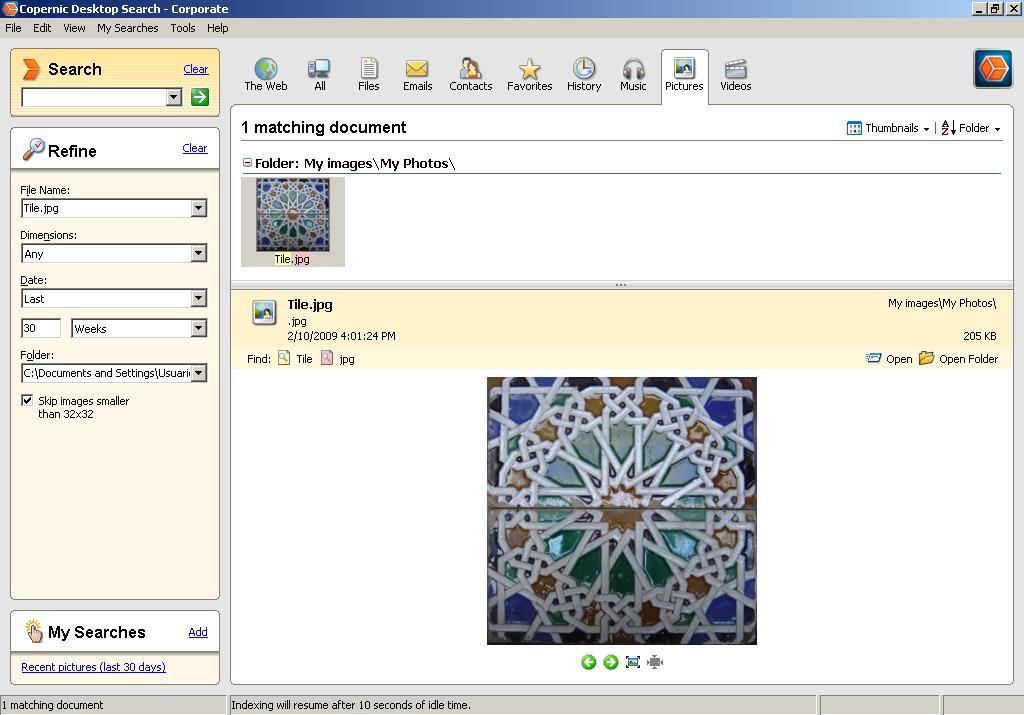Open Recent pictures last 30 days search

pyautogui.click(x=93, y=667)
